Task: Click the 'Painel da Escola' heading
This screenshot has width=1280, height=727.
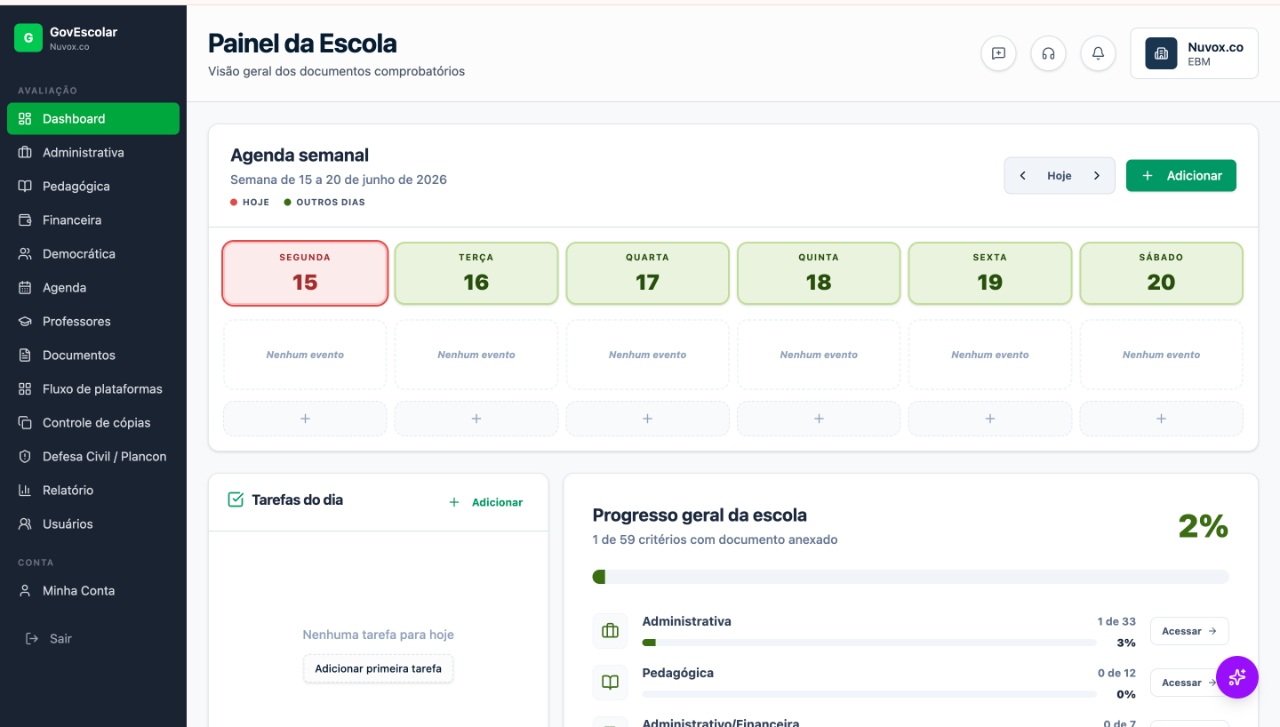Action: (x=302, y=44)
